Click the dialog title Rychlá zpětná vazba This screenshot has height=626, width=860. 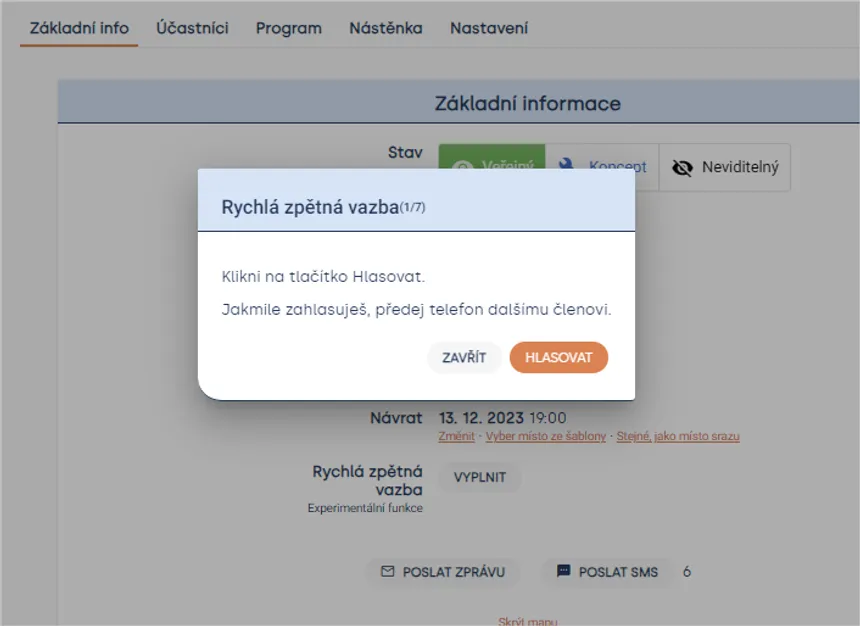point(310,207)
